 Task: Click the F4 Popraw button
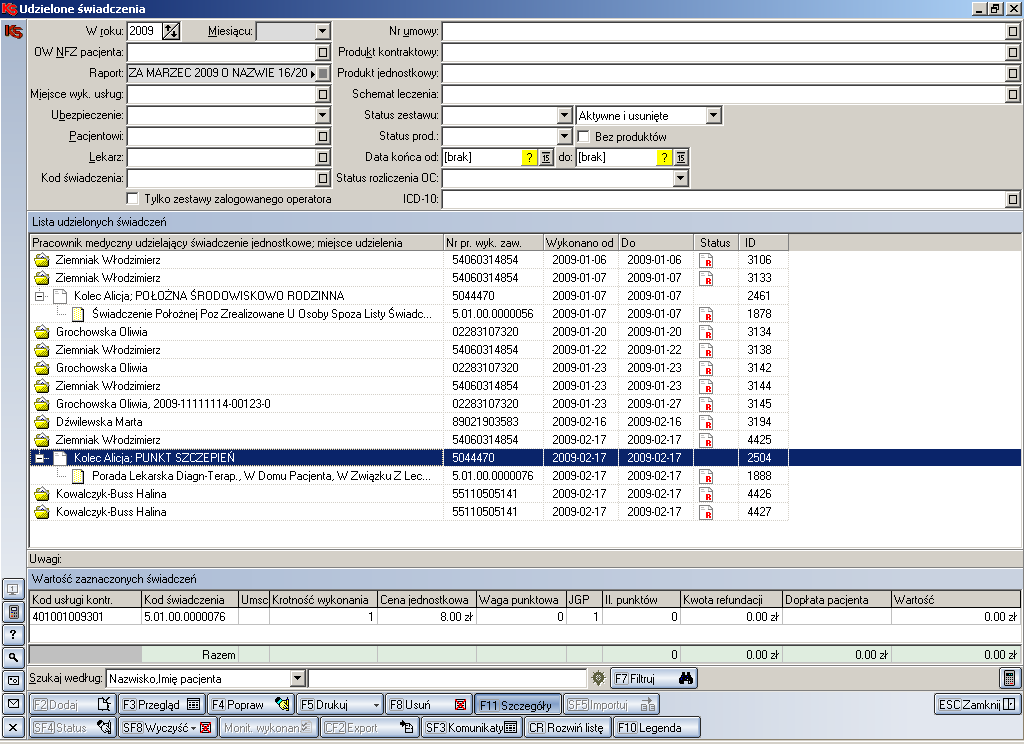(251, 704)
